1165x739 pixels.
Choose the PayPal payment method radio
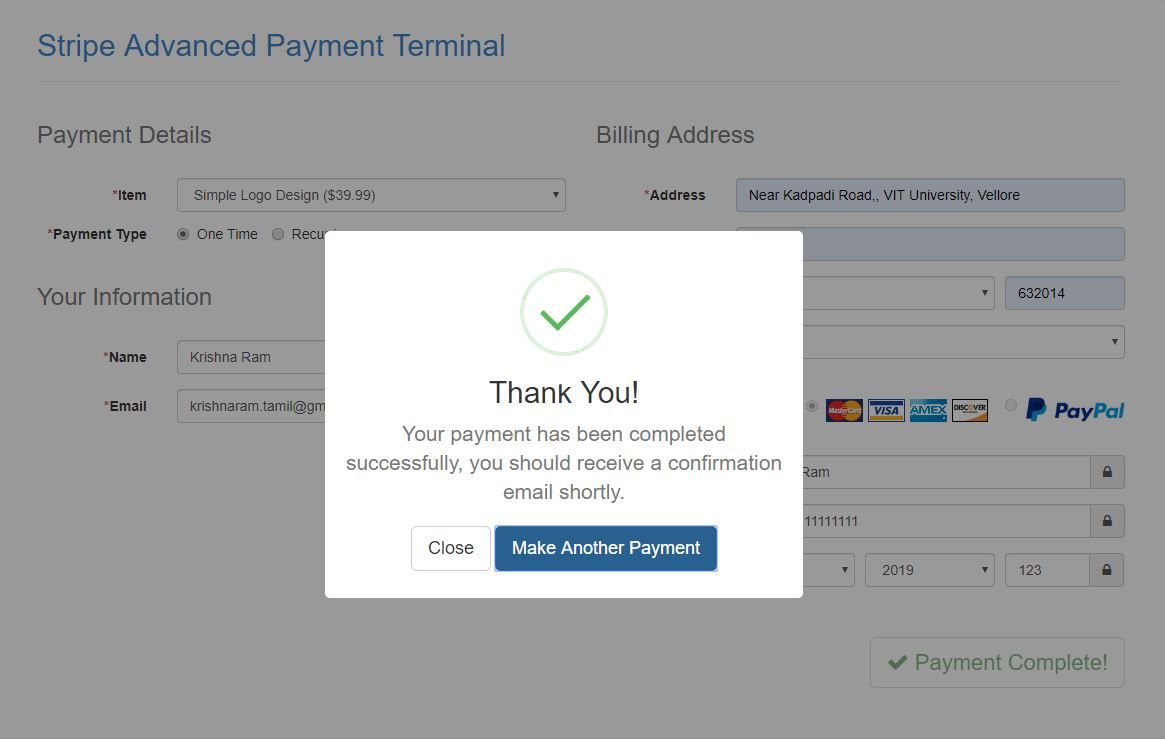(1011, 405)
